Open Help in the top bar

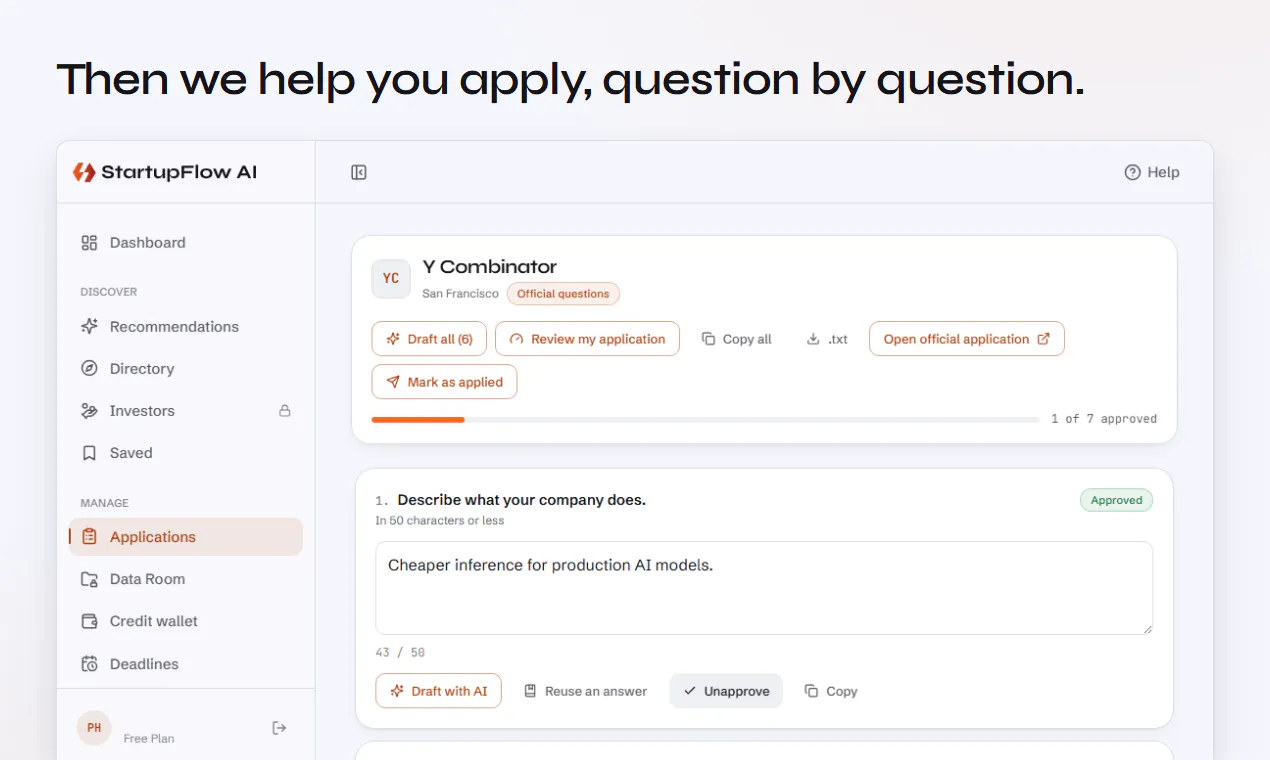click(1152, 172)
